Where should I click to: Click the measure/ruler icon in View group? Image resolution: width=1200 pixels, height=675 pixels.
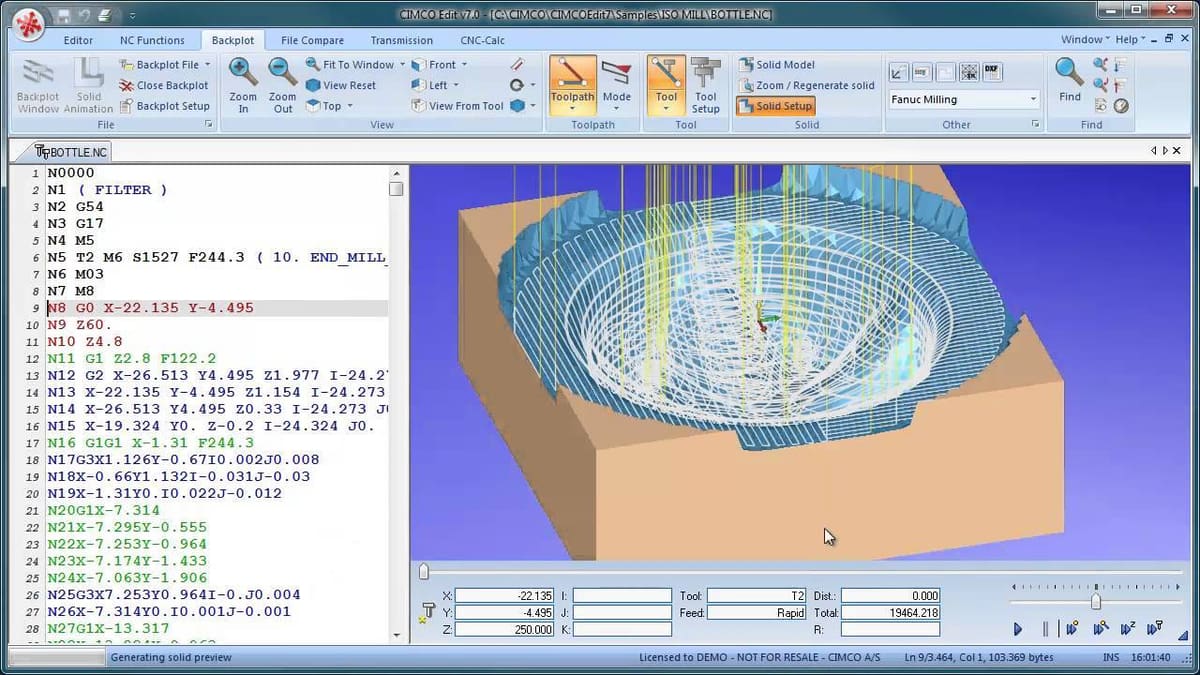pyautogui.click(x=517, y=64)
